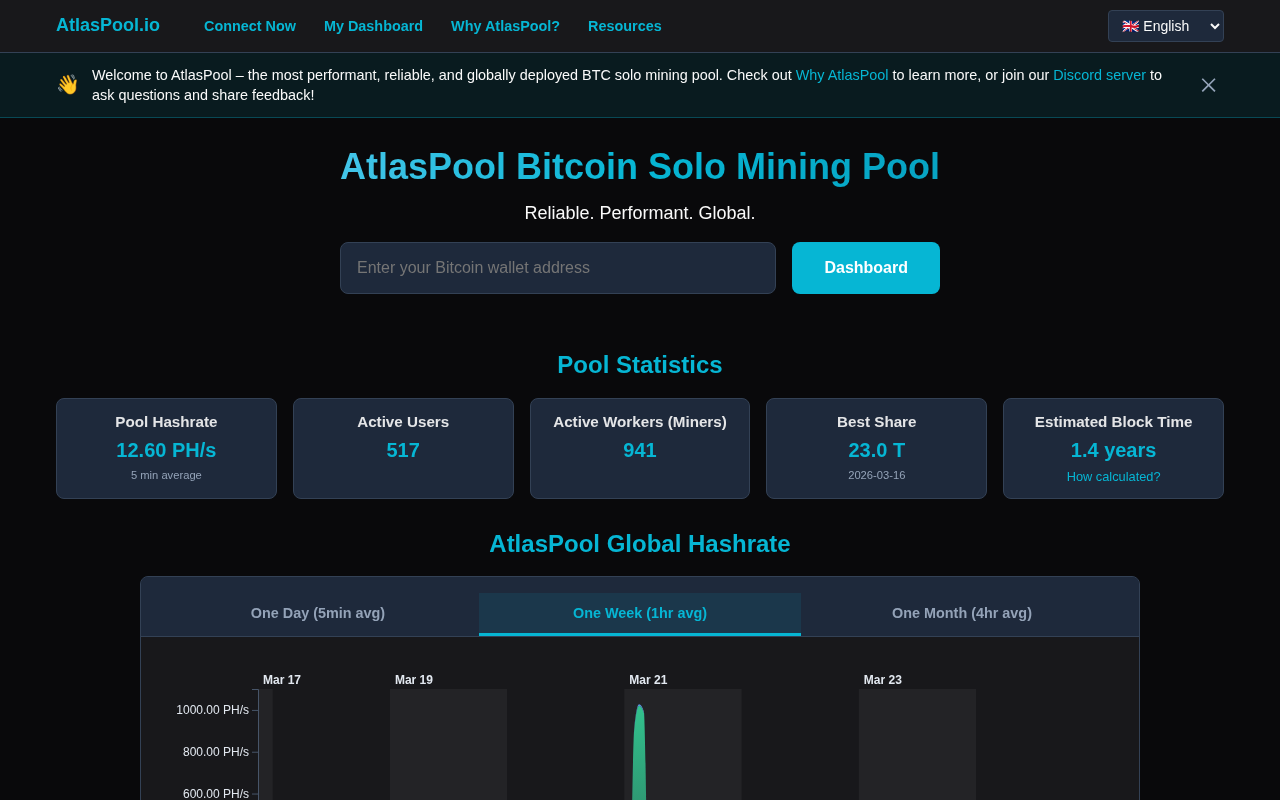Click the Best Share stat card
This screenshot has width=1280, height=800.
(x=876, y=448)
